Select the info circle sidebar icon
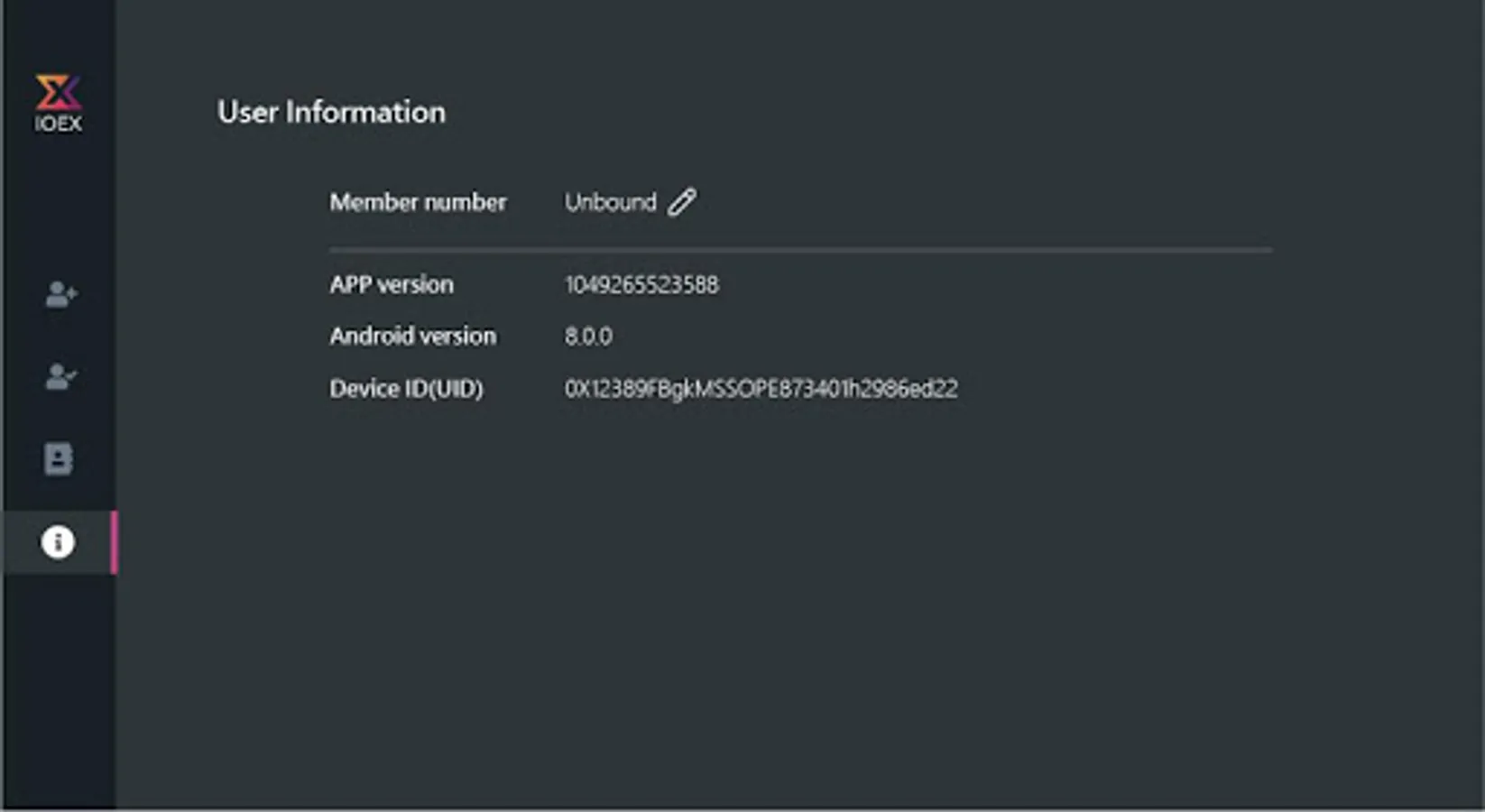This screenshot has width=1485, height=812. pos(58,542)
